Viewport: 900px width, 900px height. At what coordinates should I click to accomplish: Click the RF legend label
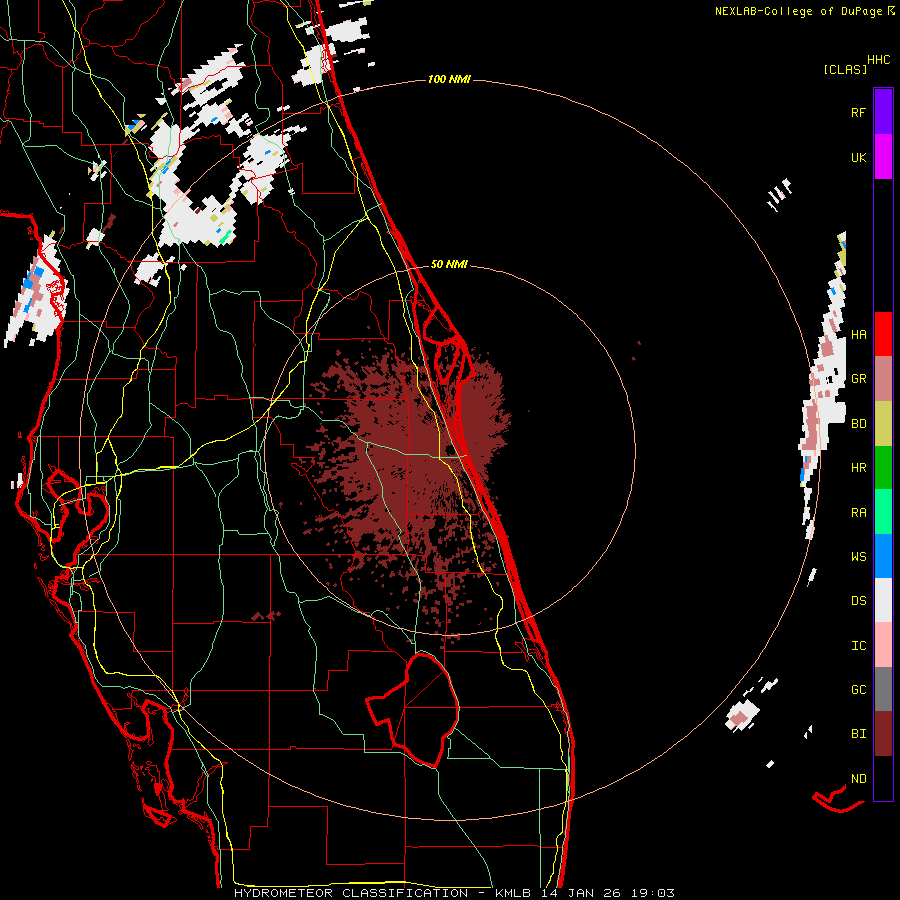coord(858,113)
